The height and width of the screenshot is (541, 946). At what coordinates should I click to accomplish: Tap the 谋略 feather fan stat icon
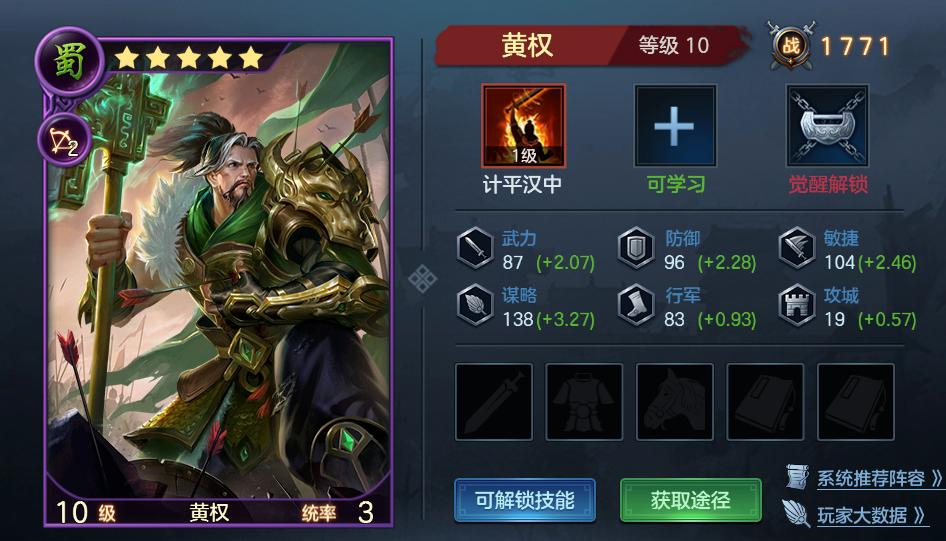pos(475,305)
